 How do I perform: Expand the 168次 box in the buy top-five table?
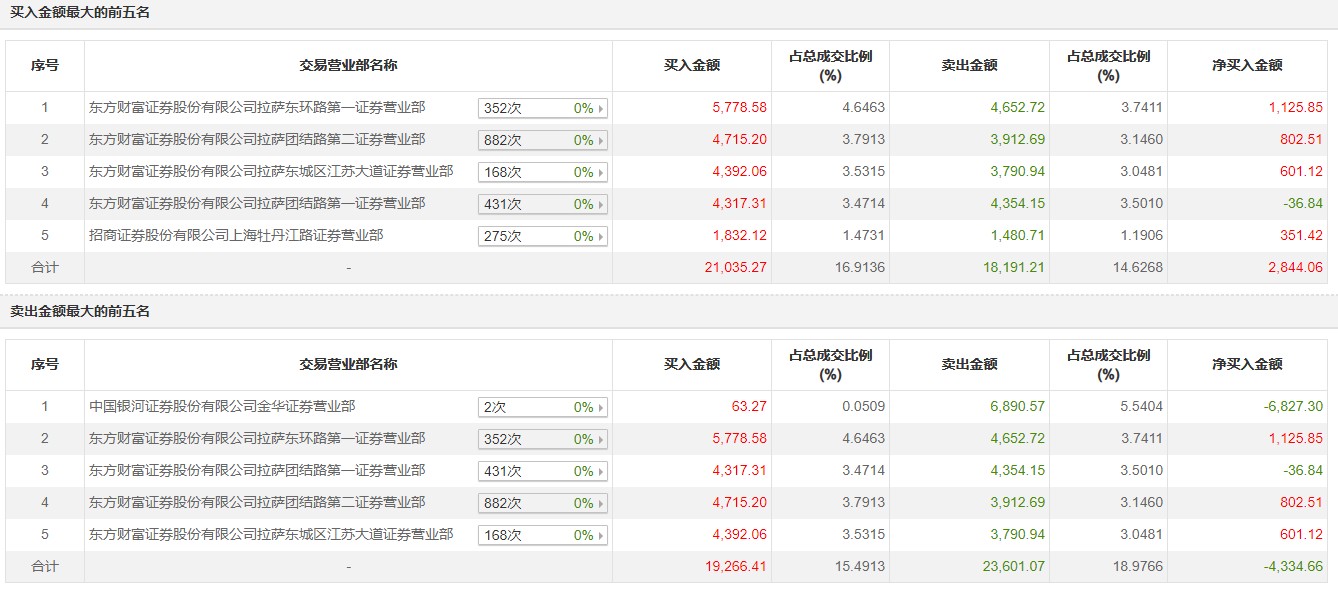(x=542, y=173)
